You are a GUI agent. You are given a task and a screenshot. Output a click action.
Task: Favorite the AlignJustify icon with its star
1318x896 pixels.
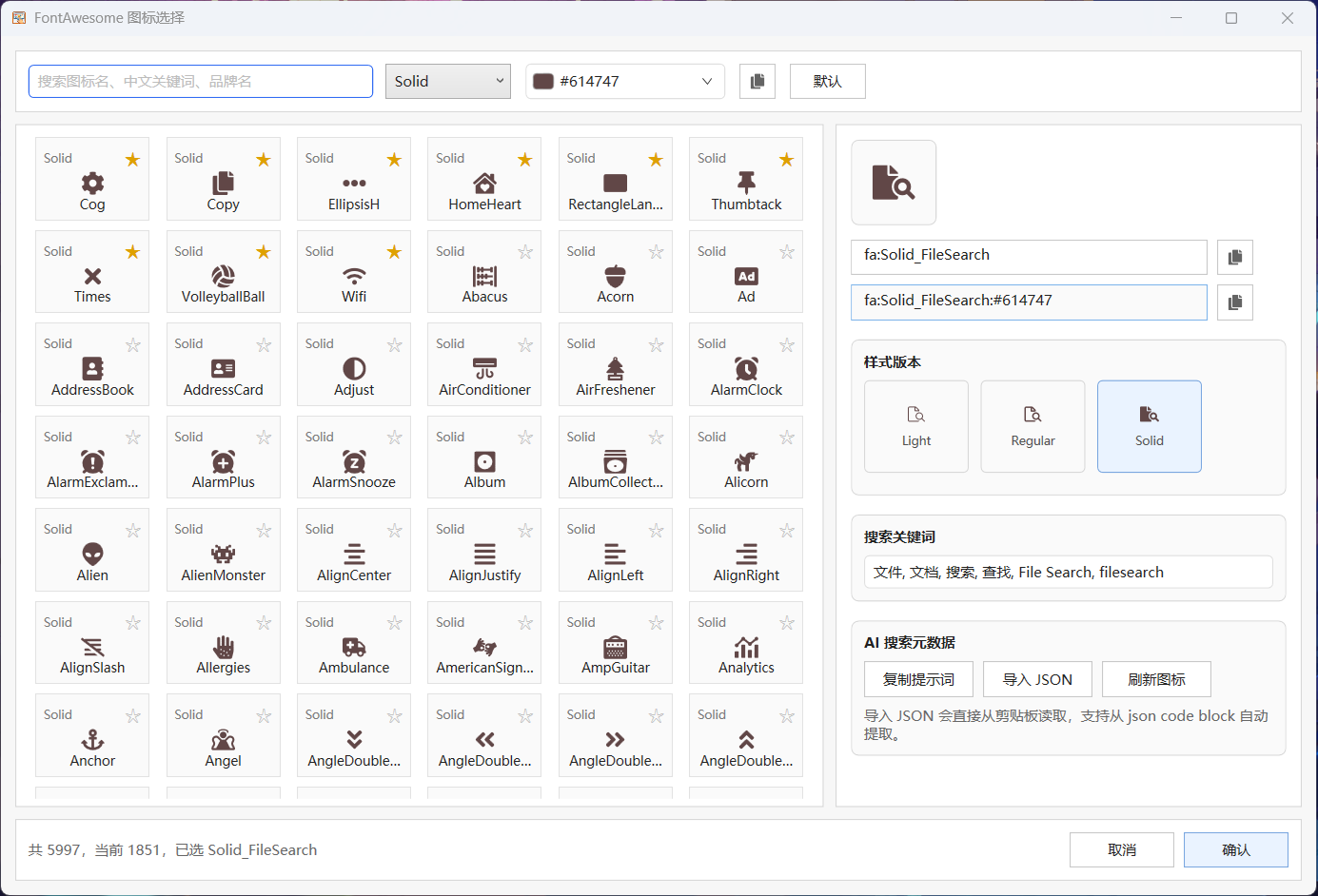[x=525, y=531]
